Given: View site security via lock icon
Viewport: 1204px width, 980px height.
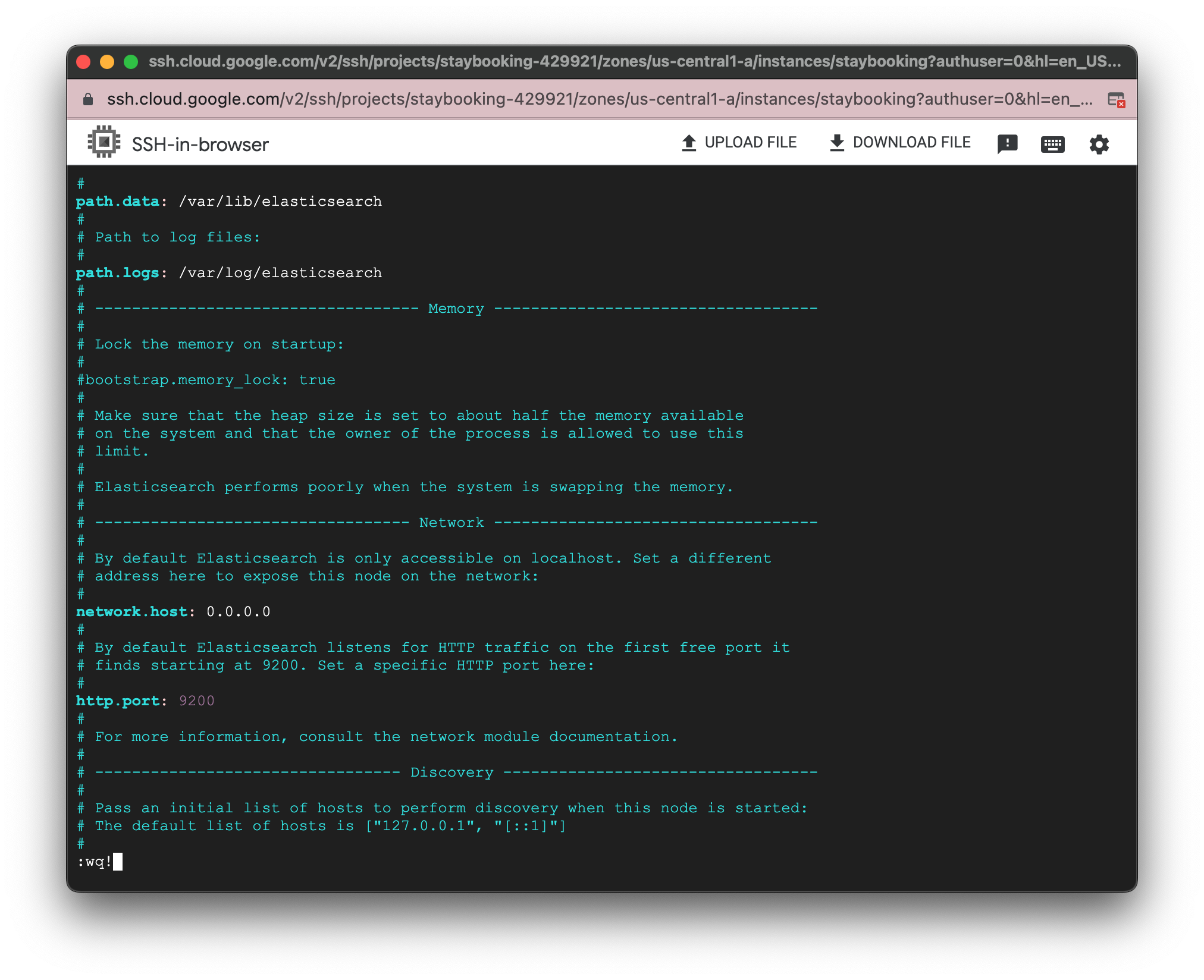Looking at the screenshot, I should pyautogui.click(x=87, y=99).
